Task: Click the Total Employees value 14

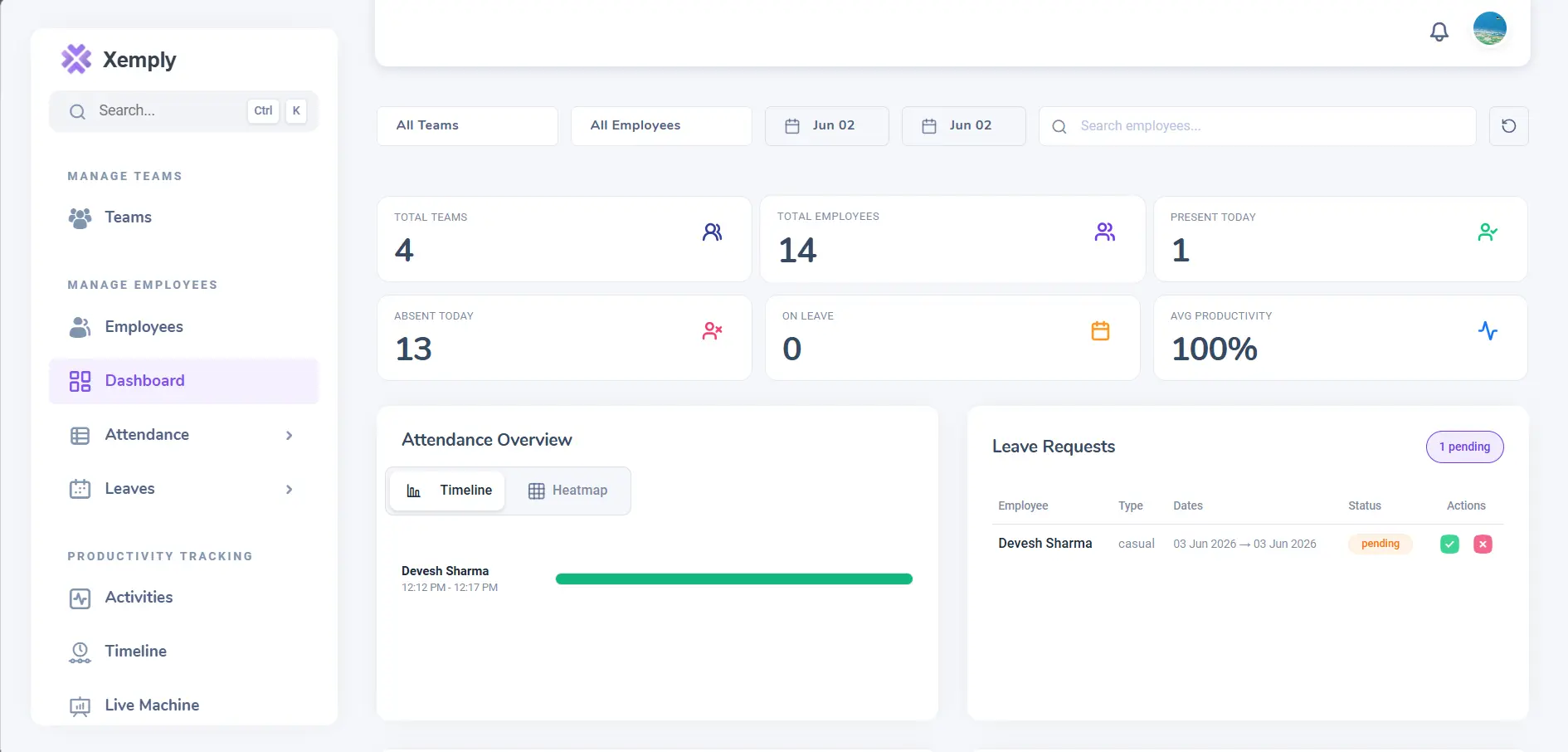Action: click(x=797, y=251)
